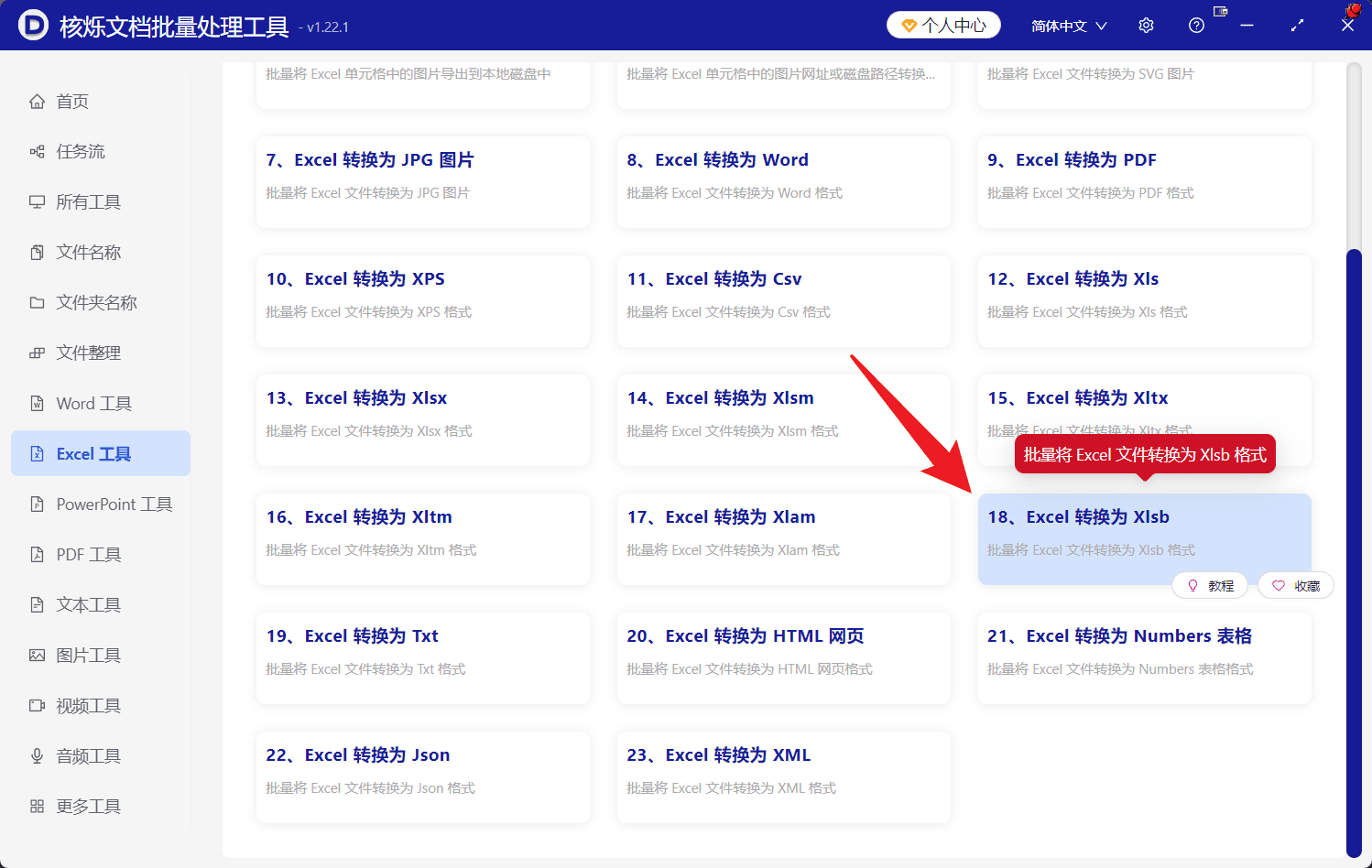This screenshot has height=868, width=1372.
Task: Click the 教程 tutorial button
Action: [1210, 586]
